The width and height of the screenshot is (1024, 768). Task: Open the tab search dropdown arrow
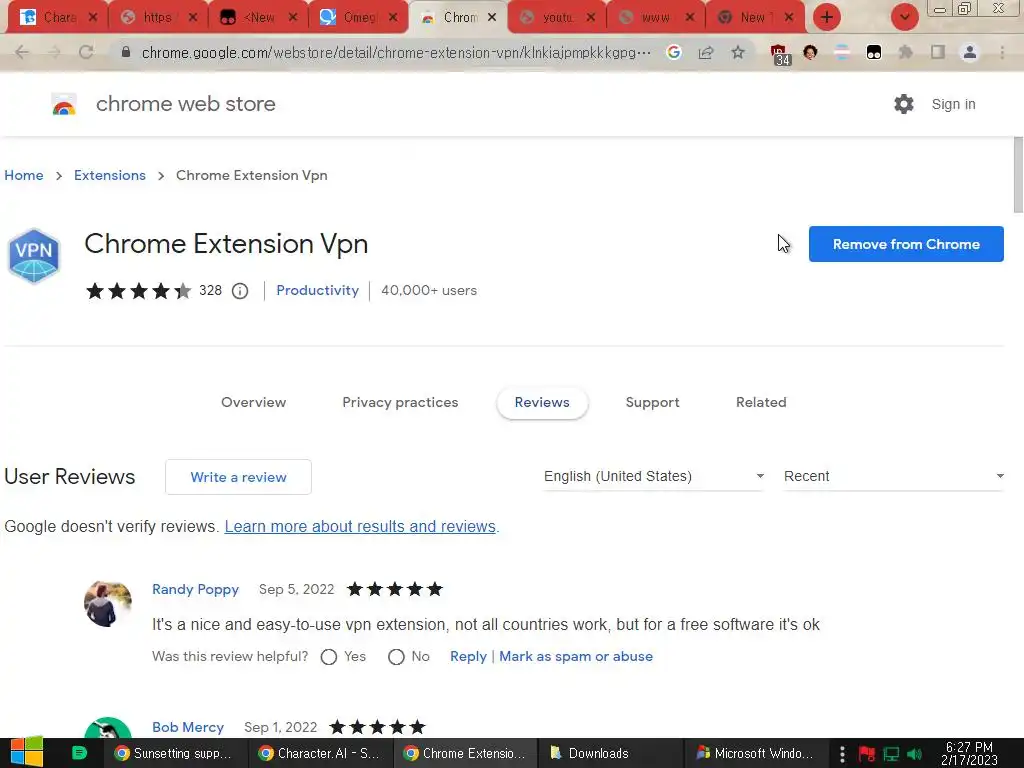(904, 17)
